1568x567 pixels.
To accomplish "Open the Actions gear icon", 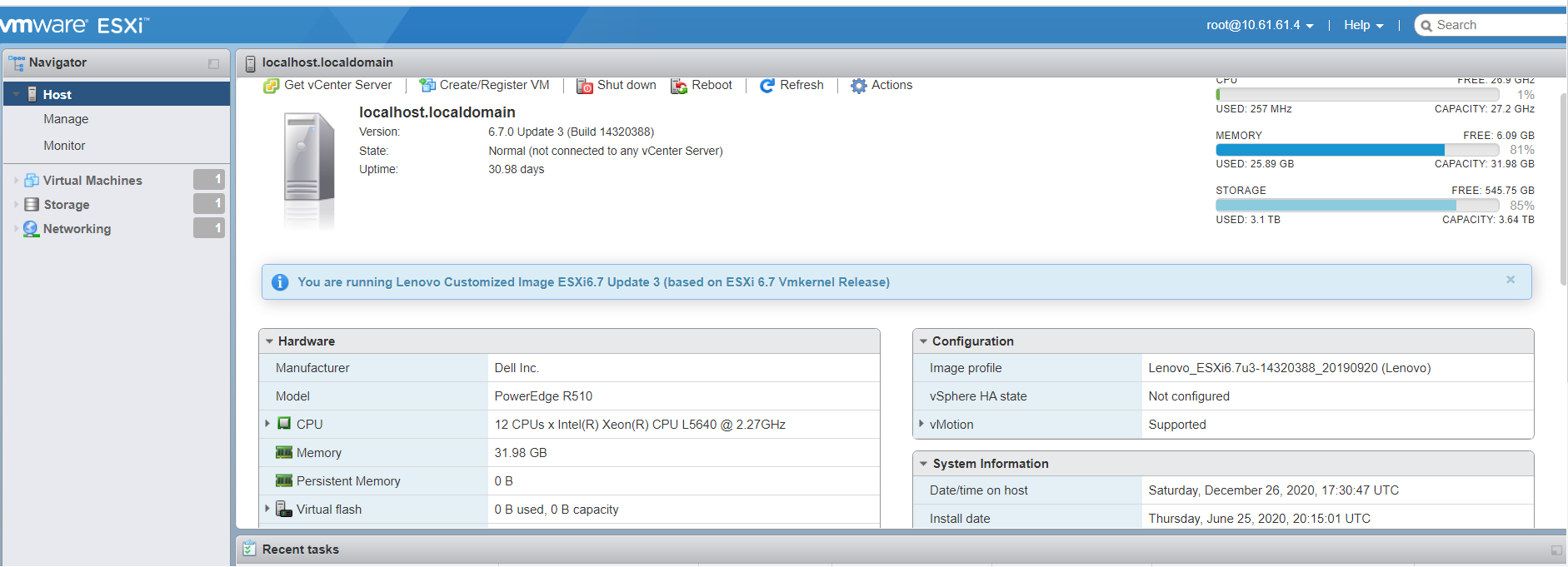I will pos(859,86).
